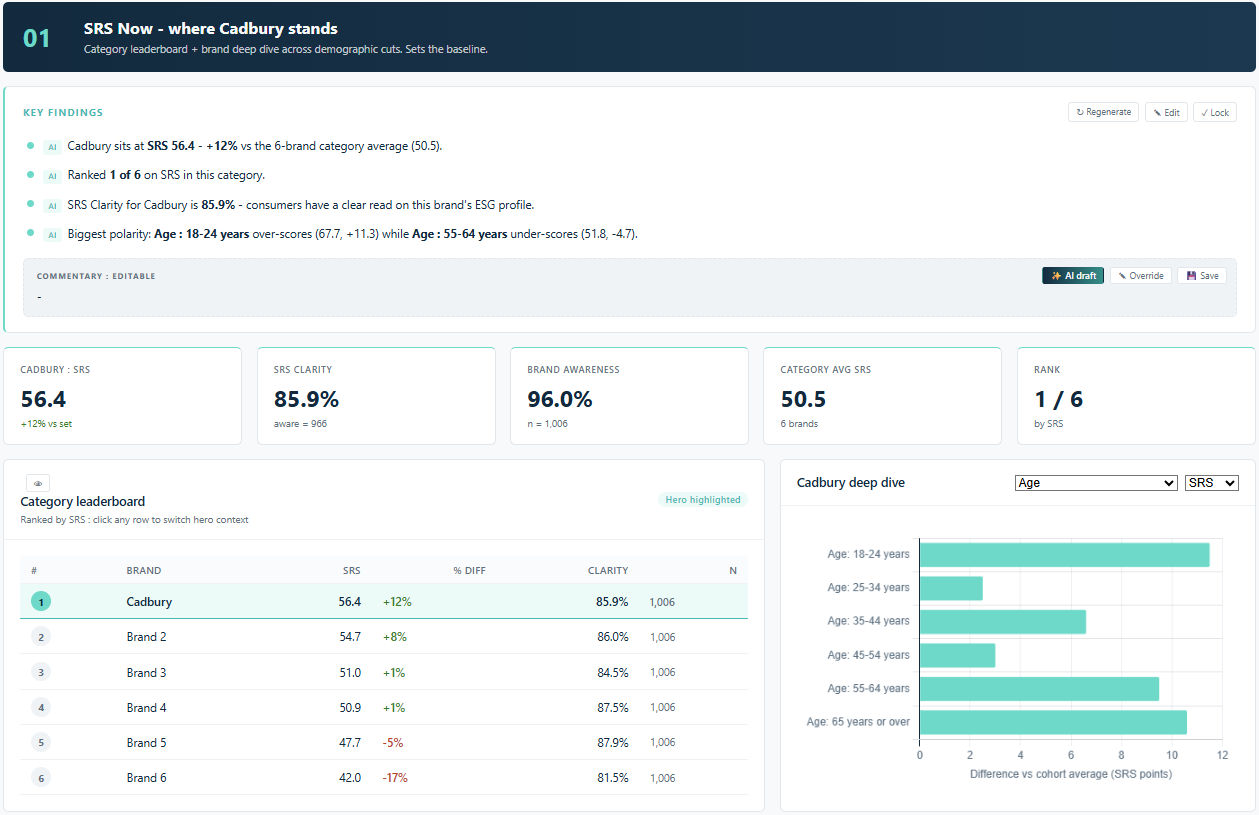The width and height of the screenshot is (1259, 815).
Task: Click the AI tag beside the Ranked 1 of 6 finding
Action: (x=52, y=175)
